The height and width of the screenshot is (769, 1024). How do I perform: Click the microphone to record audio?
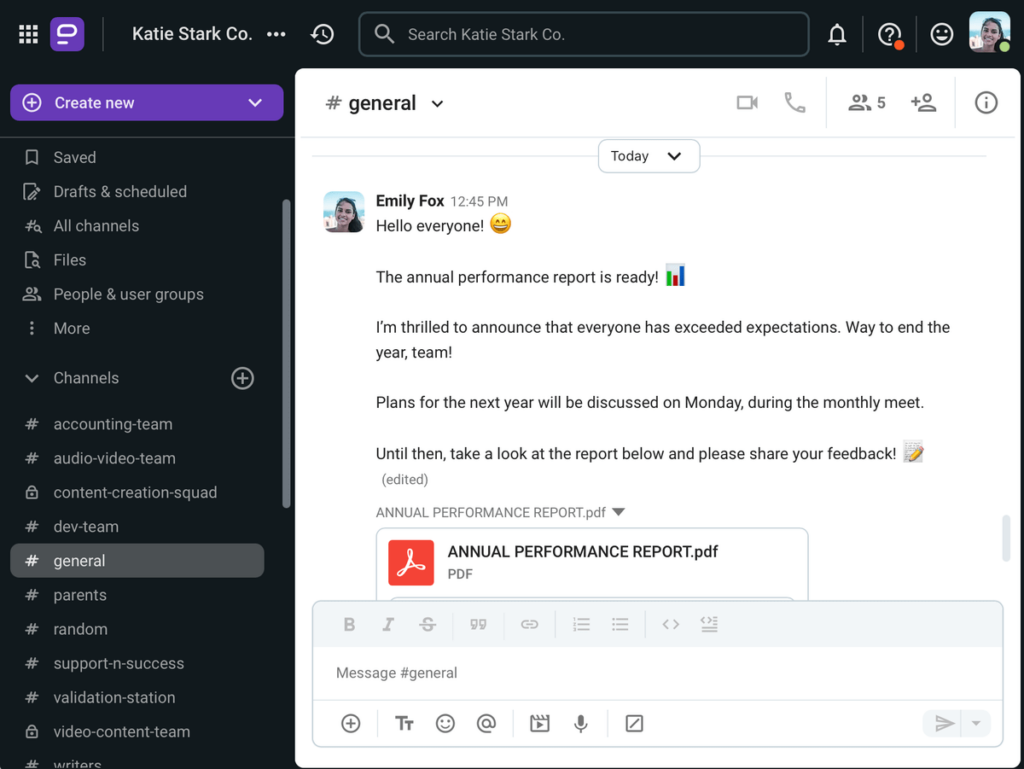tap(580, 724)
